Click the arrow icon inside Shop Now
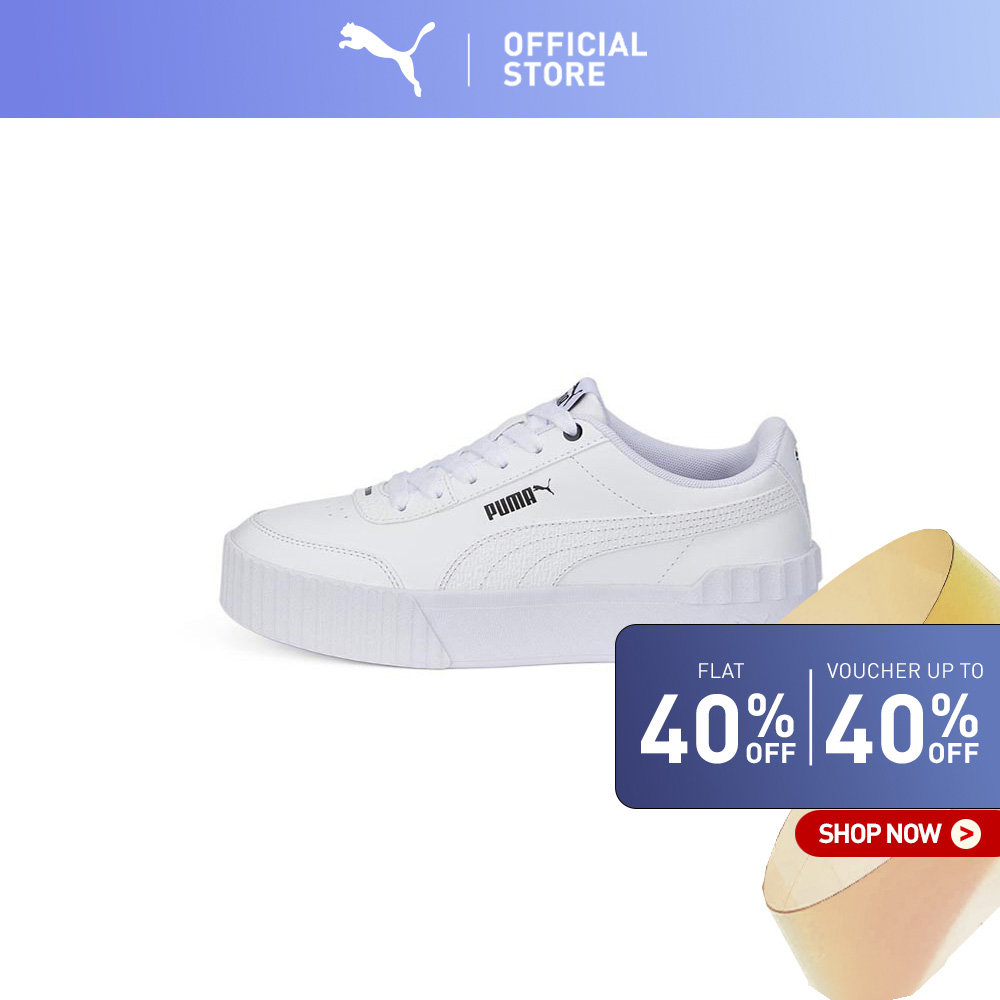Screen dimensions: 1000x1000 (x=966, y=834)
